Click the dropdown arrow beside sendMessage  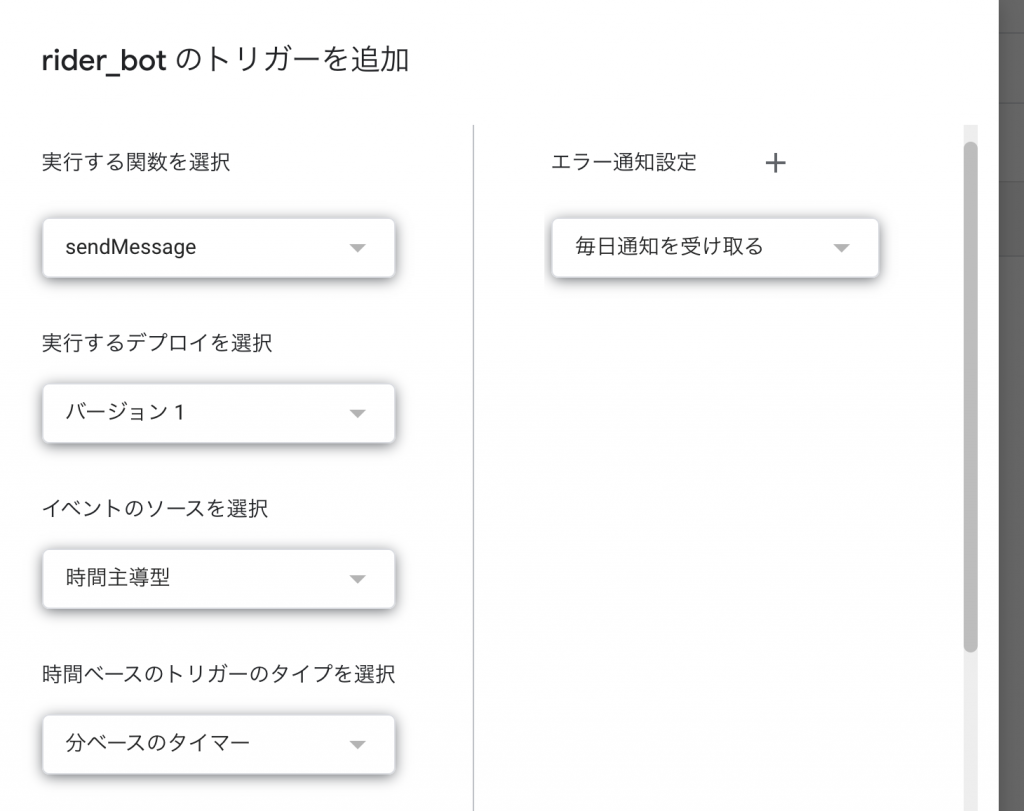click(357, 248)
